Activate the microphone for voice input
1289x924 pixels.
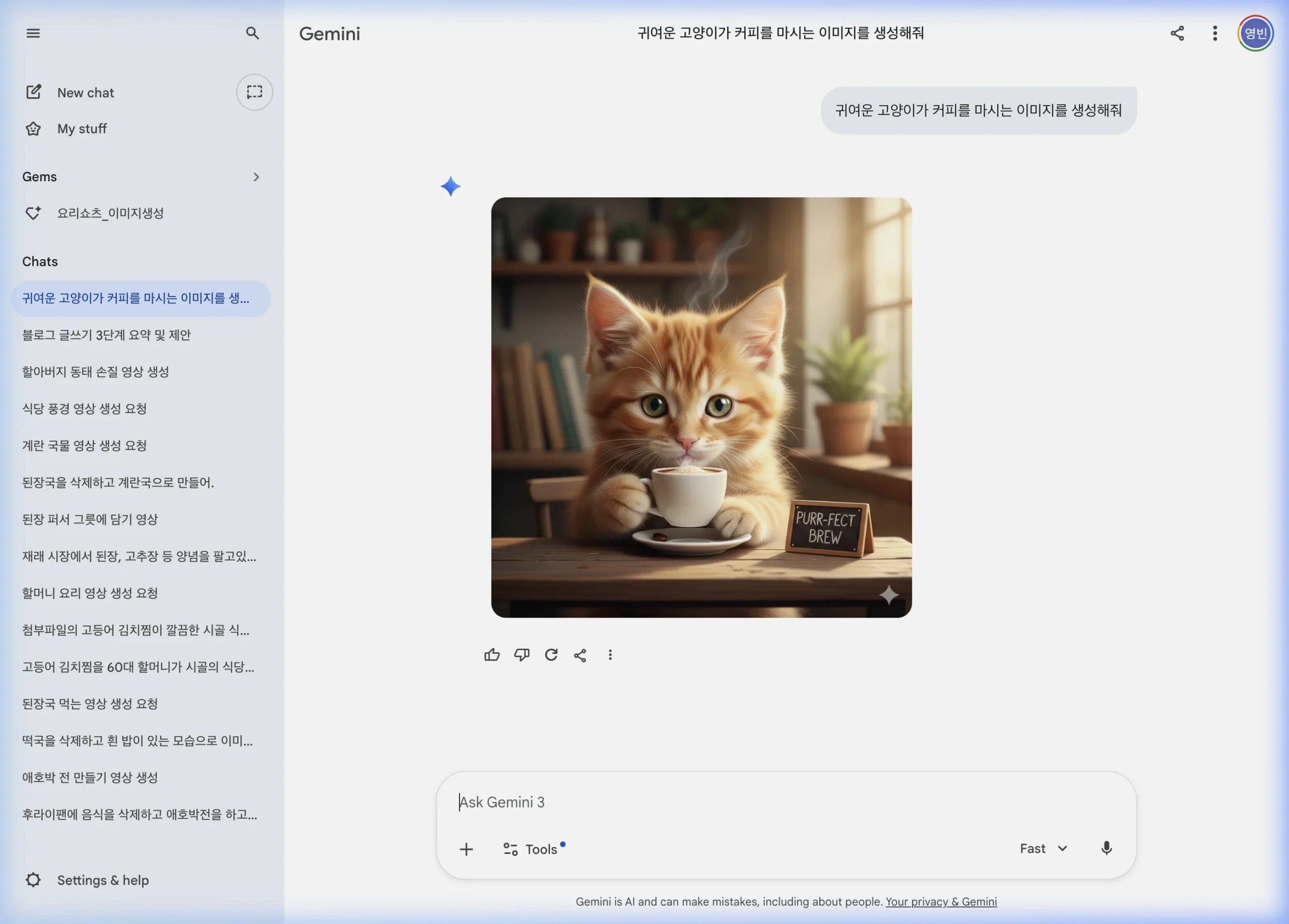pos(1106,849)
